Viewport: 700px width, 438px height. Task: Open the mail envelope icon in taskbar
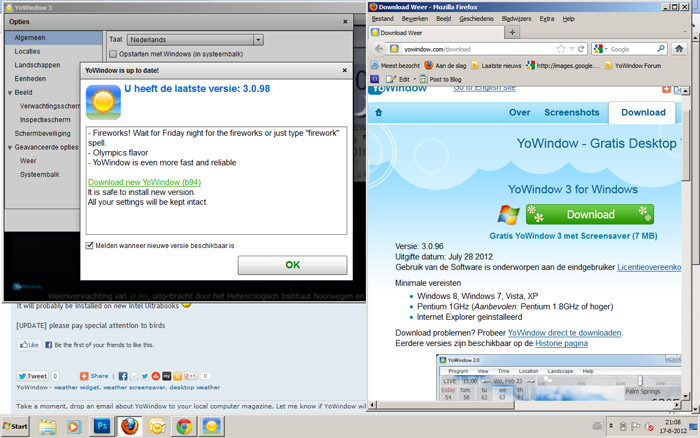pos(157,427)
